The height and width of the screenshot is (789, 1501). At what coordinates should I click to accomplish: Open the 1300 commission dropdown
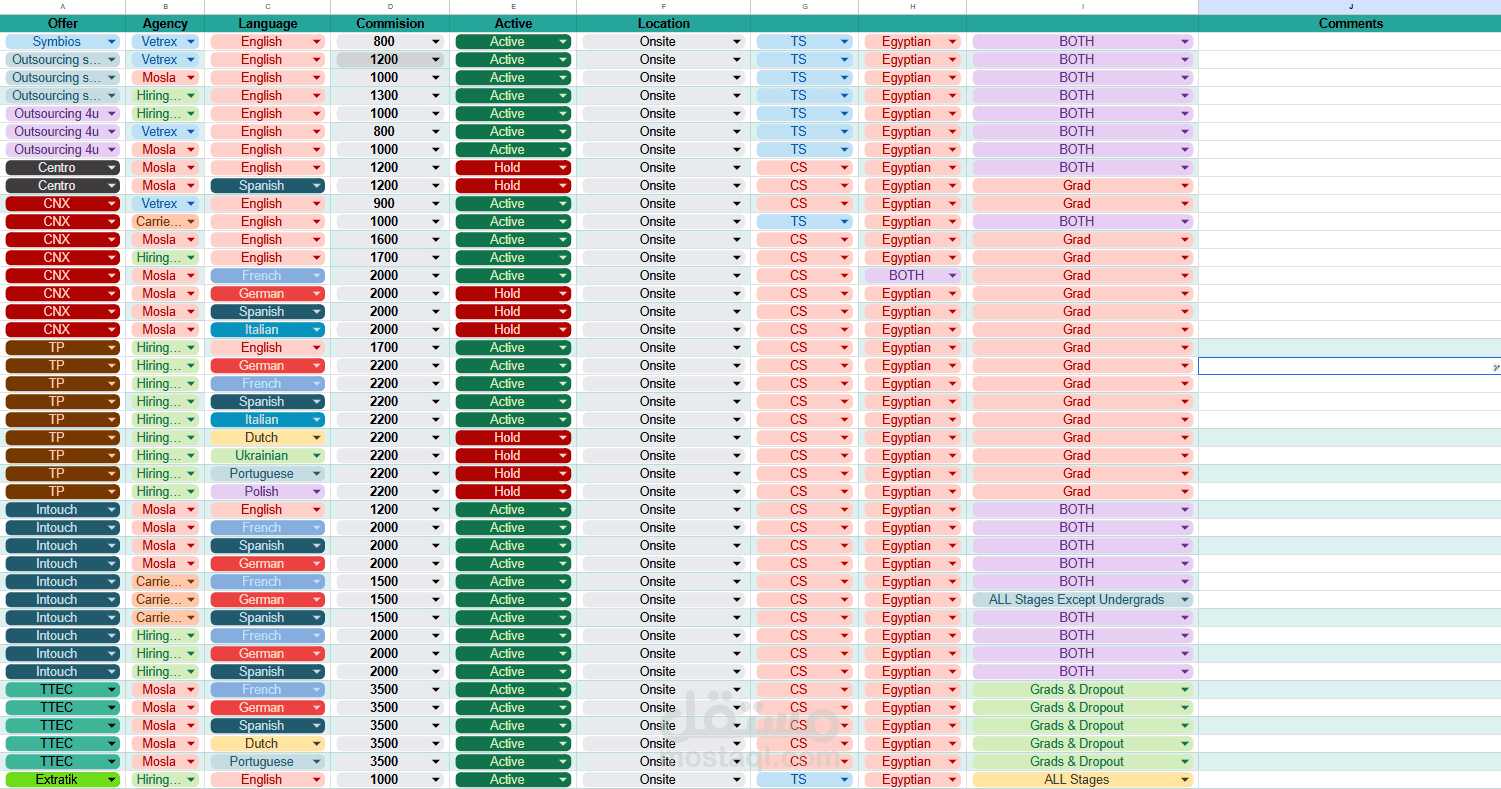(390, 96)
